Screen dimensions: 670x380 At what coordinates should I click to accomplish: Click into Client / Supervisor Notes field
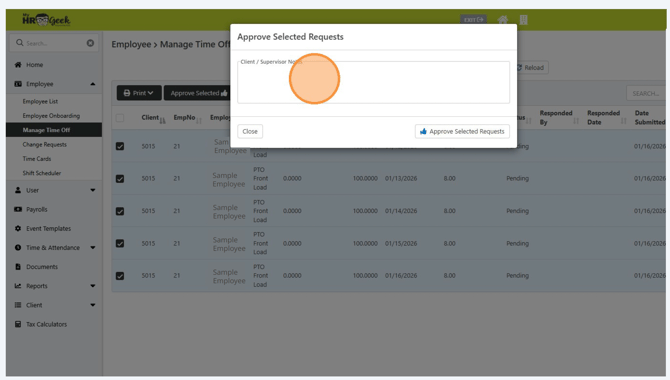[373, 82]
